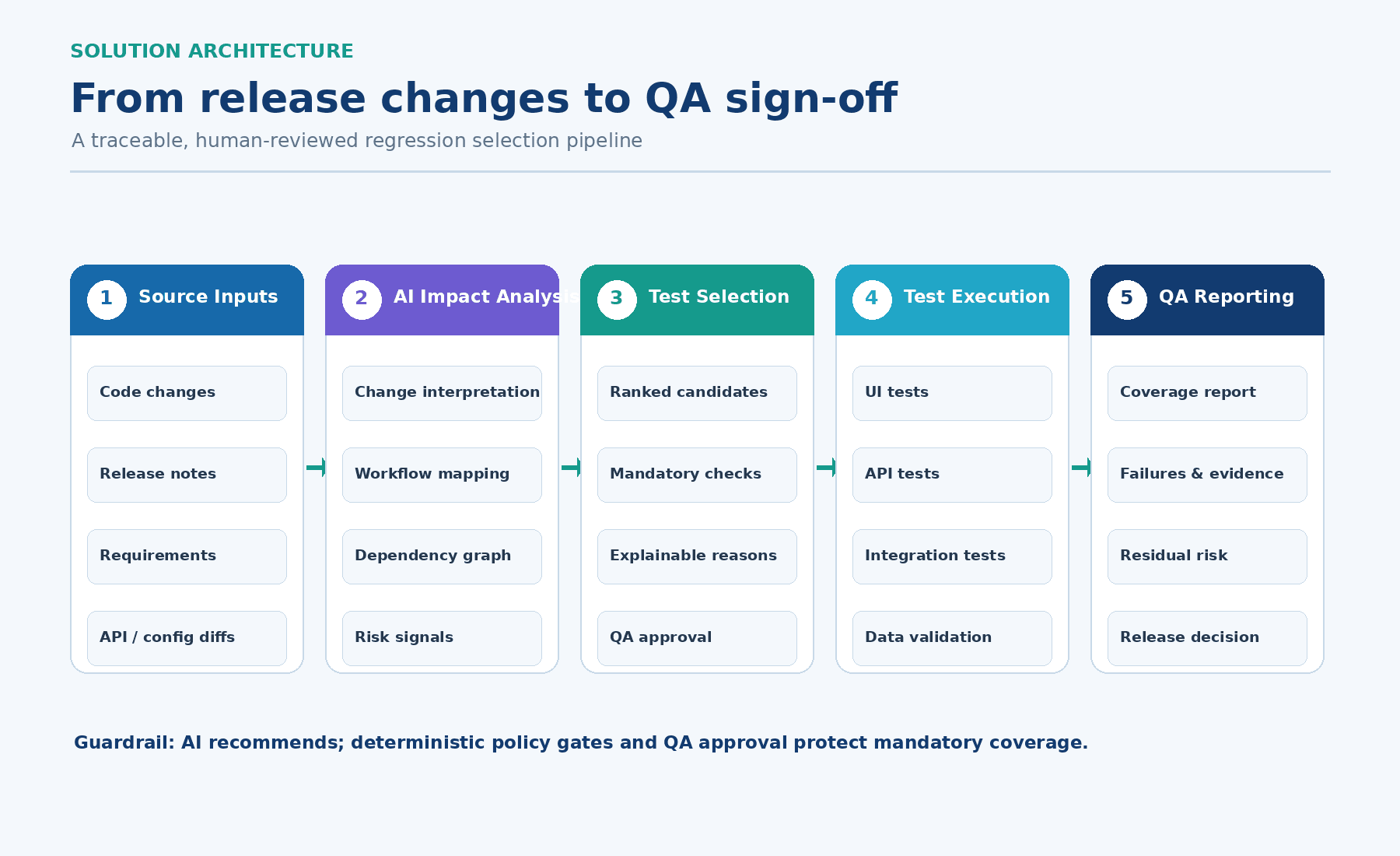This screenshot has width=1400, height=856.
Task: Click the Guardrail note text
Action: tap(581, 743)
